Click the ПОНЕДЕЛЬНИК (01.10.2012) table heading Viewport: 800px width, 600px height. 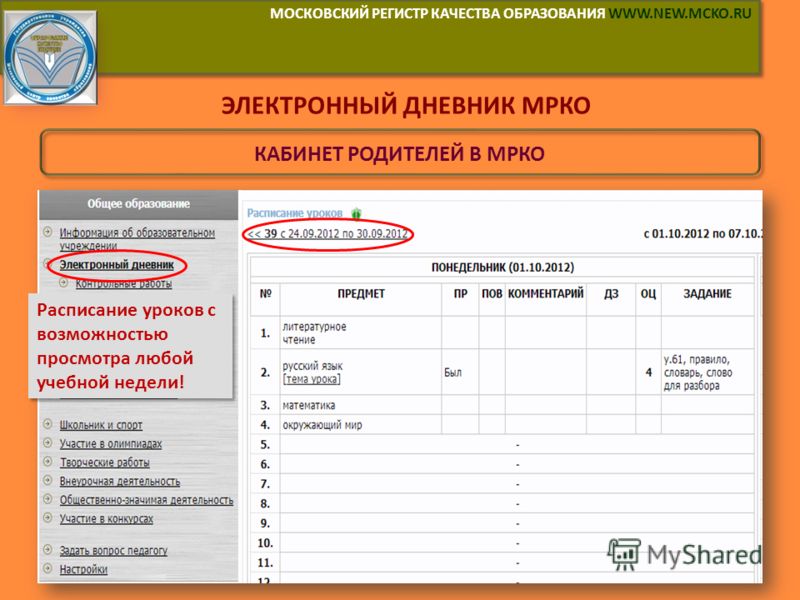pos(503,267)
